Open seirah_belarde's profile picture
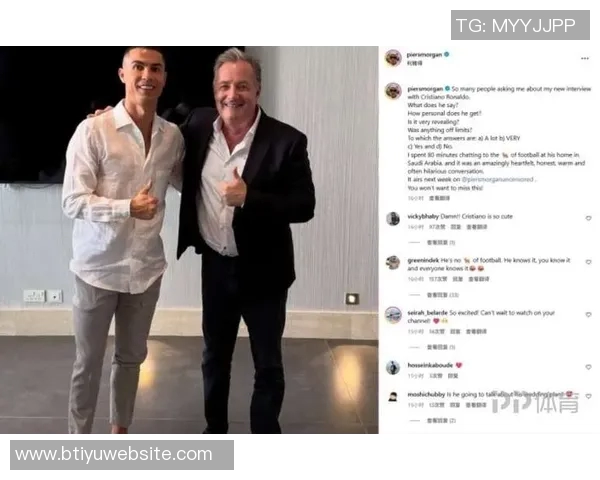The height and width of the screenshot is (480, 600). coord(393,315)
